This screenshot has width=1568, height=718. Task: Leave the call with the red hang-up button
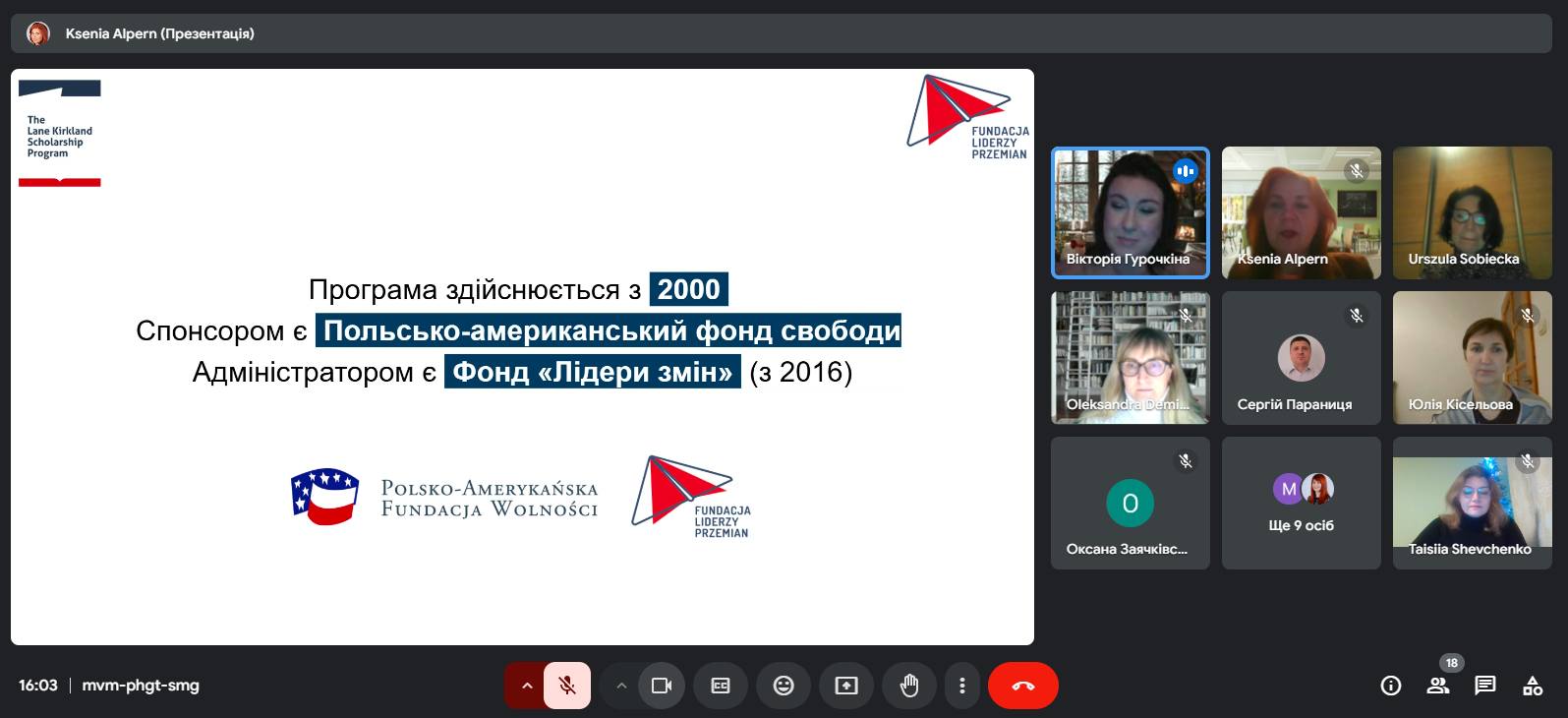click(x=1023, y=686)
